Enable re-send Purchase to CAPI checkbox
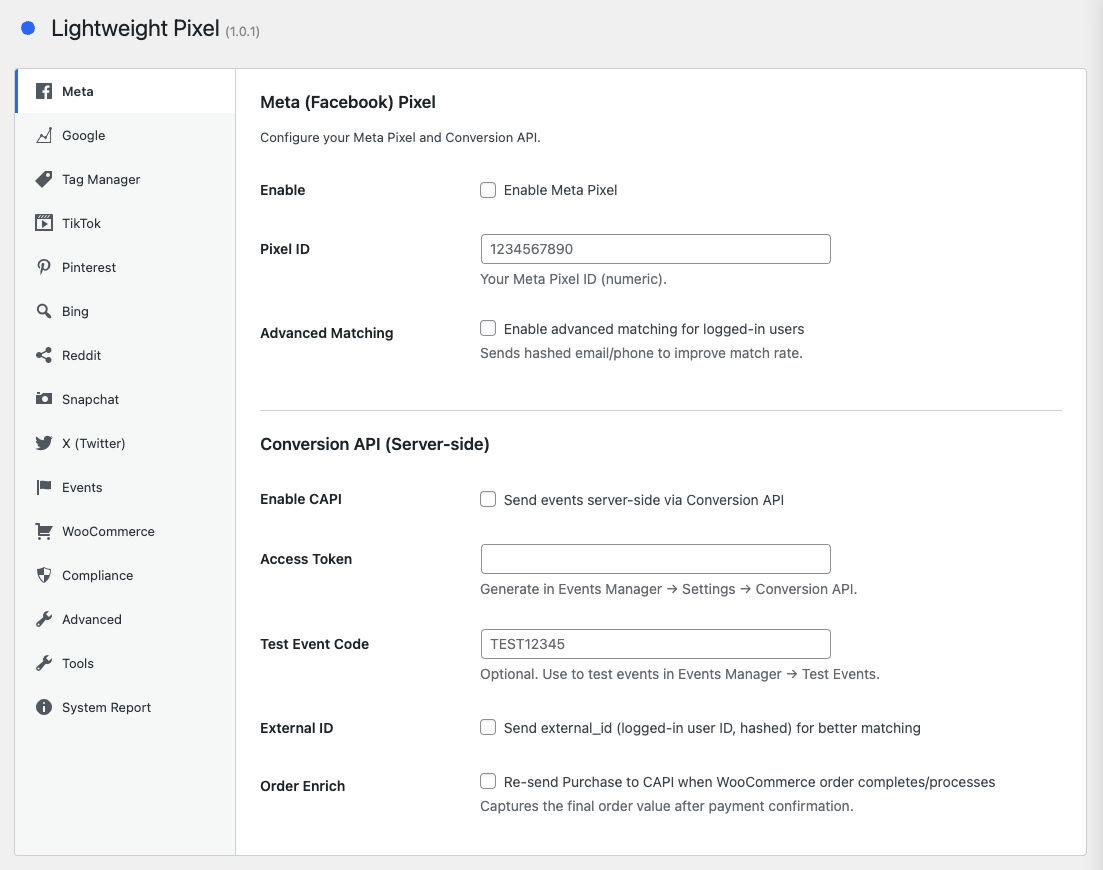The height and width of the screenshot is (870, 1103). point(488,781)
